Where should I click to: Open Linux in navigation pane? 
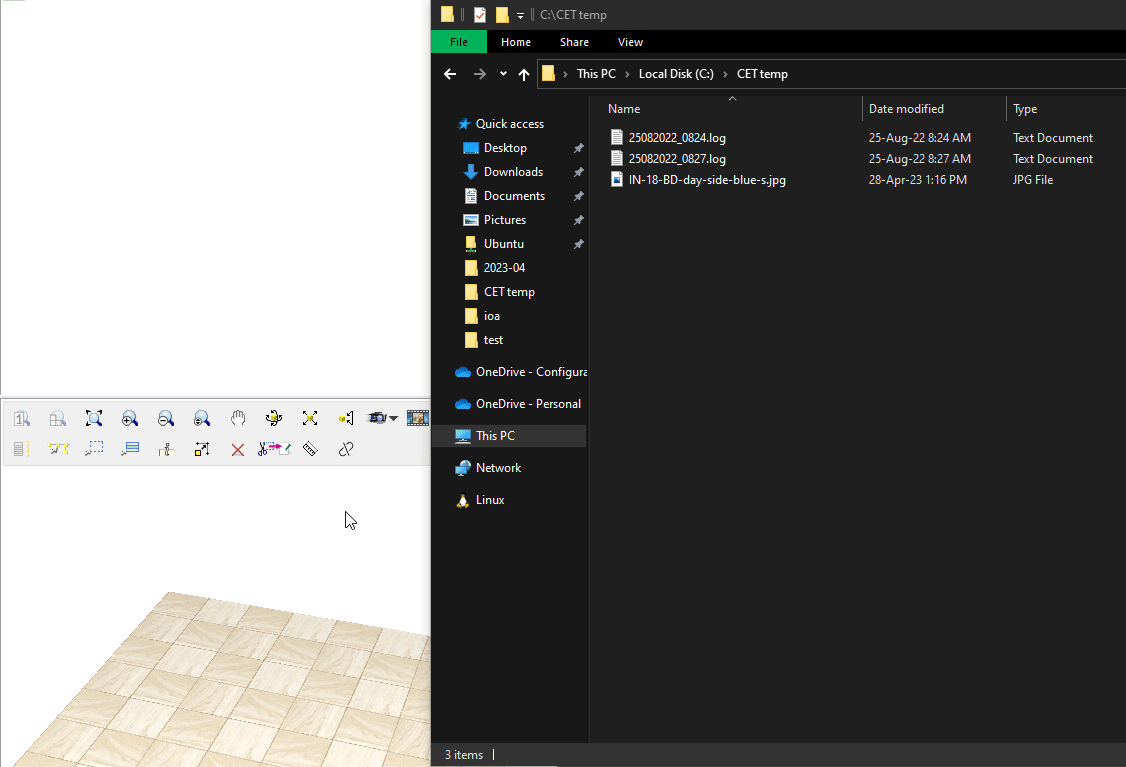[x=490, y=500]
